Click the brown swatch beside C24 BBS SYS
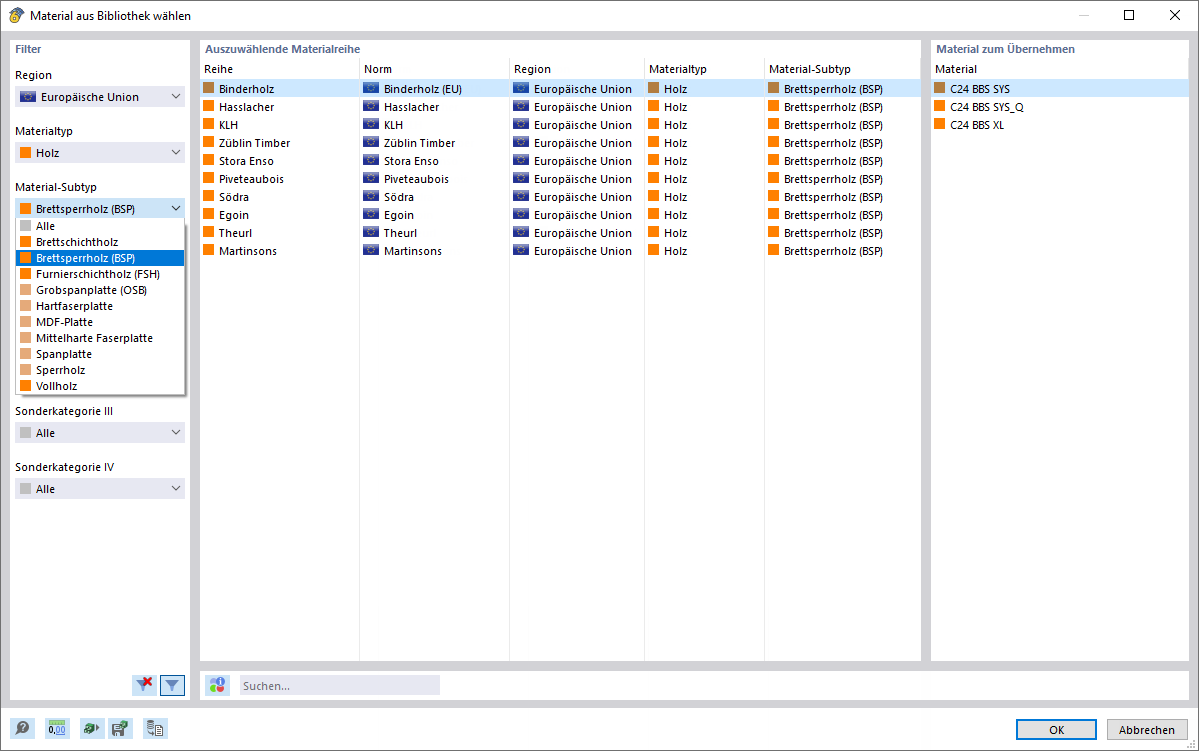Screen dimensions: 1199x751 pos(940,88)
